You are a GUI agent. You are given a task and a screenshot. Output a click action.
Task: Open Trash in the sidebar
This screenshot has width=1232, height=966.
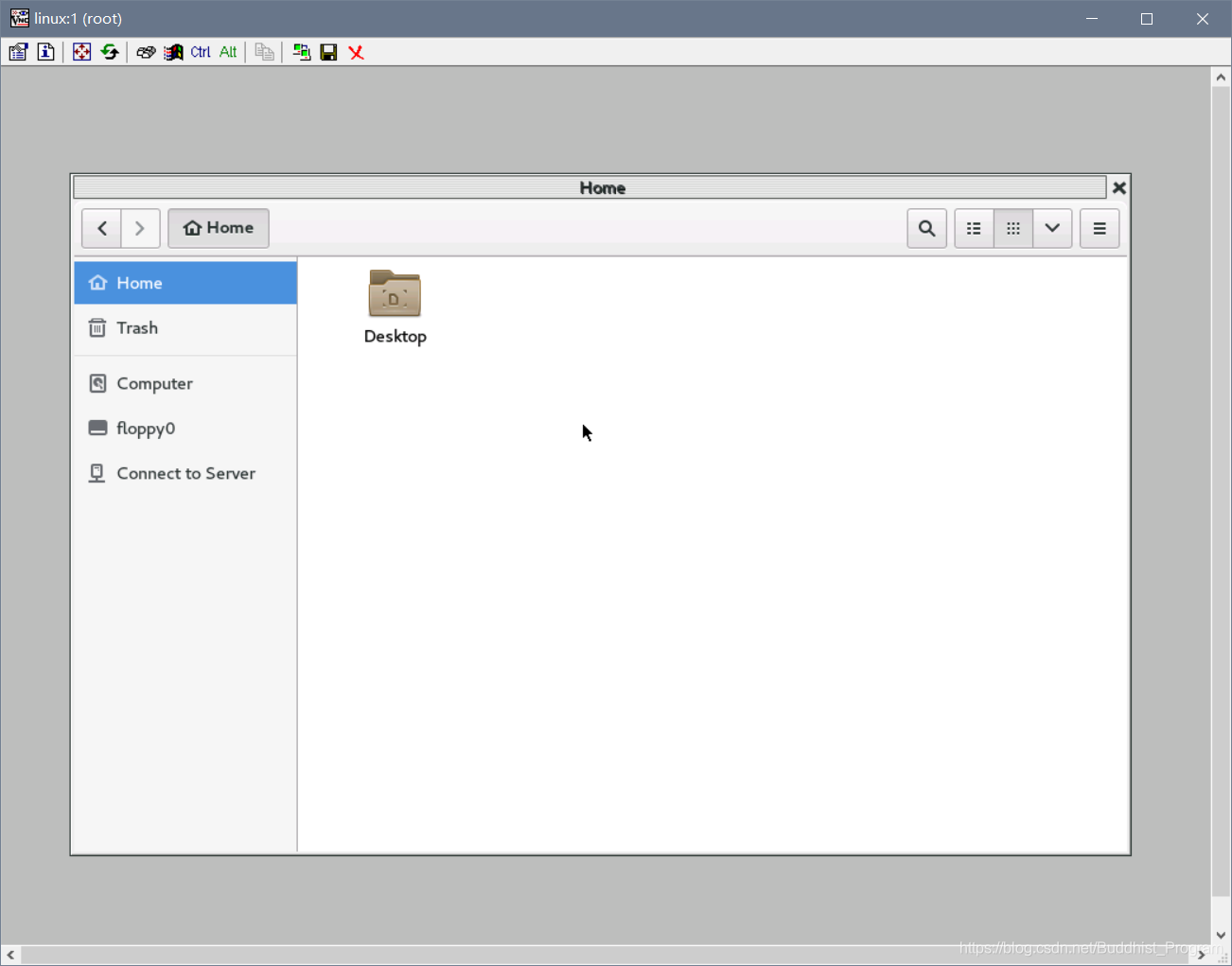[185, 328]
